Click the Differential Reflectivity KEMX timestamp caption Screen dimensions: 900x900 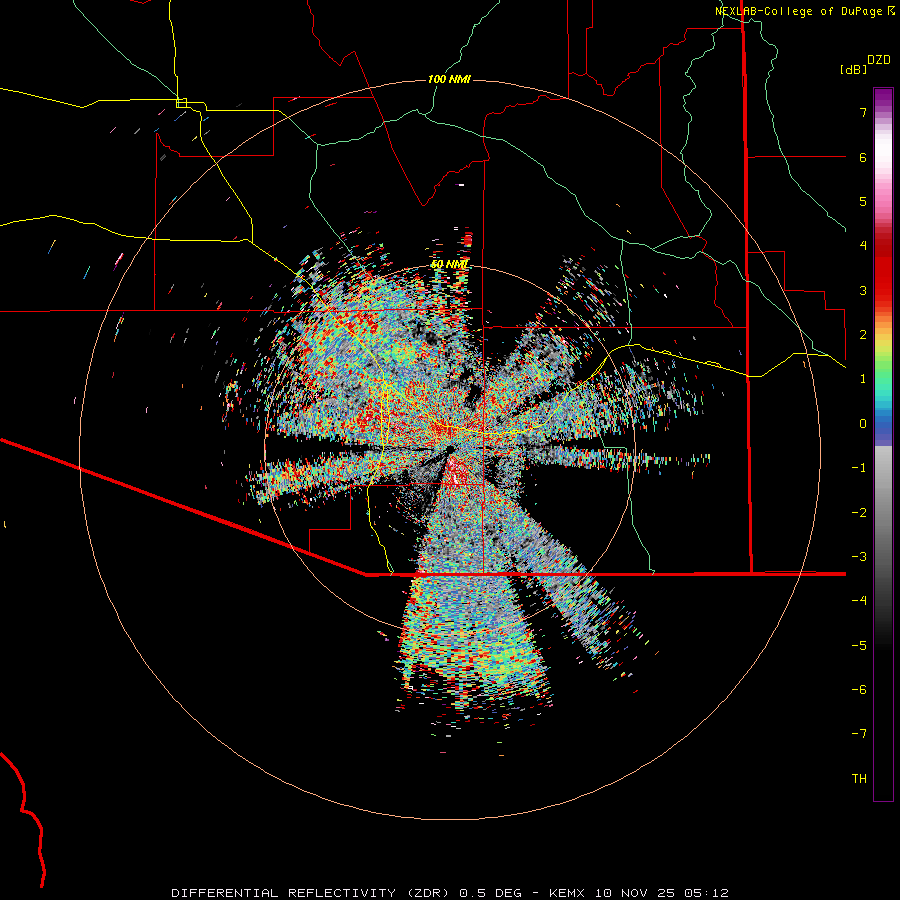click(450, 893)
